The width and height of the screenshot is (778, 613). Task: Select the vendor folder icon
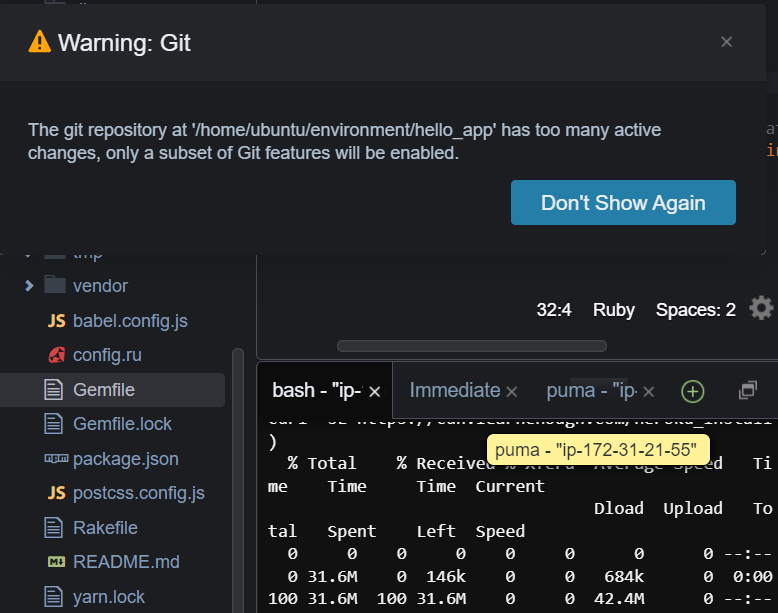coord(55,285)
